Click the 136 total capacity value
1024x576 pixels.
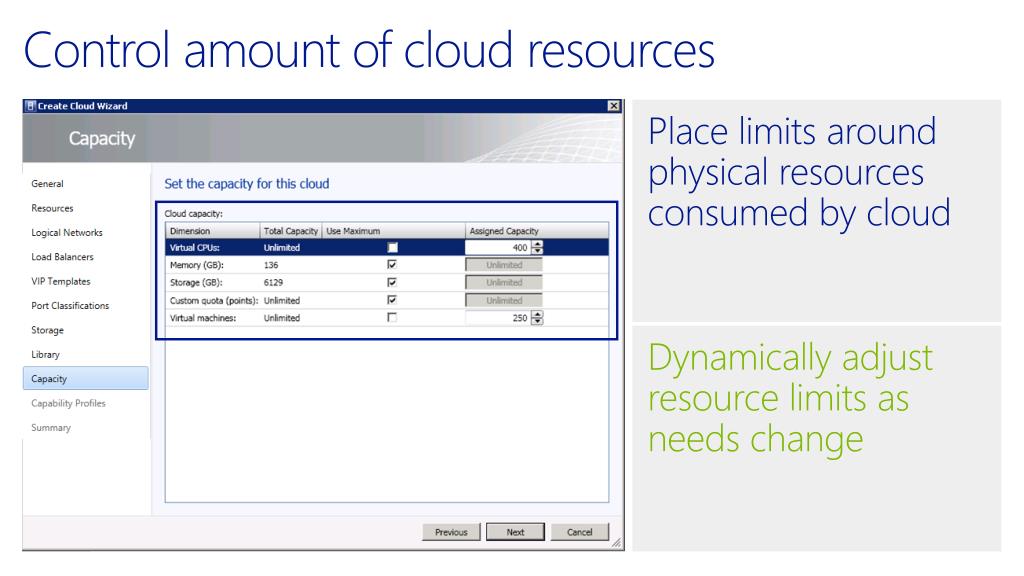[271, 265]
